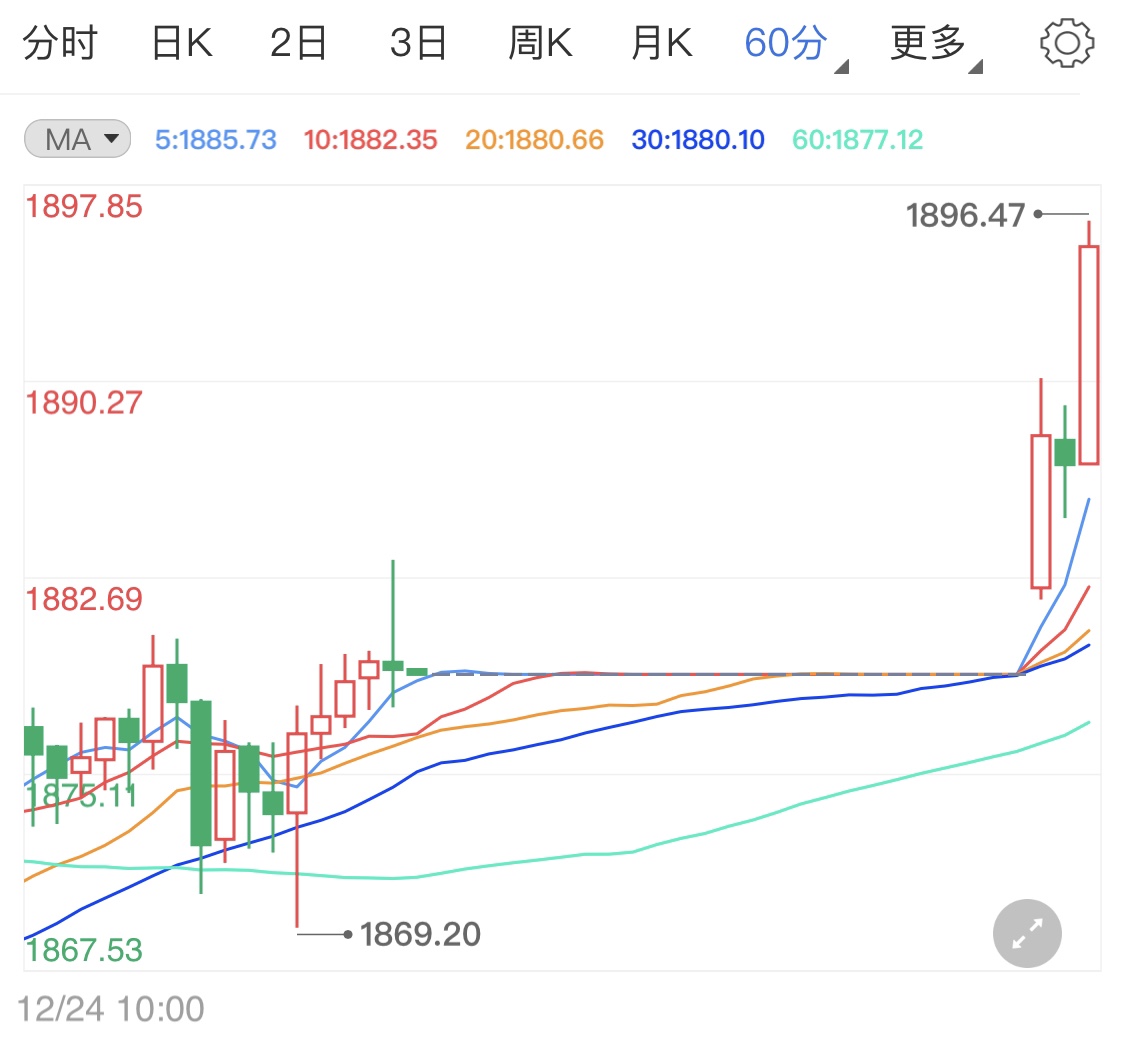Select the MA20 value 20:1880.66
Image resolution: width=1125 pixels, height=1043 pixels.
pyautogui.click(x=535, y=140)
